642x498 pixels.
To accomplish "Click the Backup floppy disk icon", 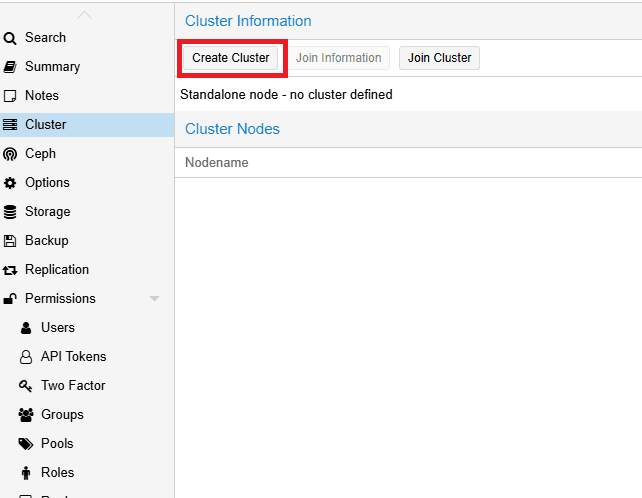I will pyautogui.click(x=10, y=241).
